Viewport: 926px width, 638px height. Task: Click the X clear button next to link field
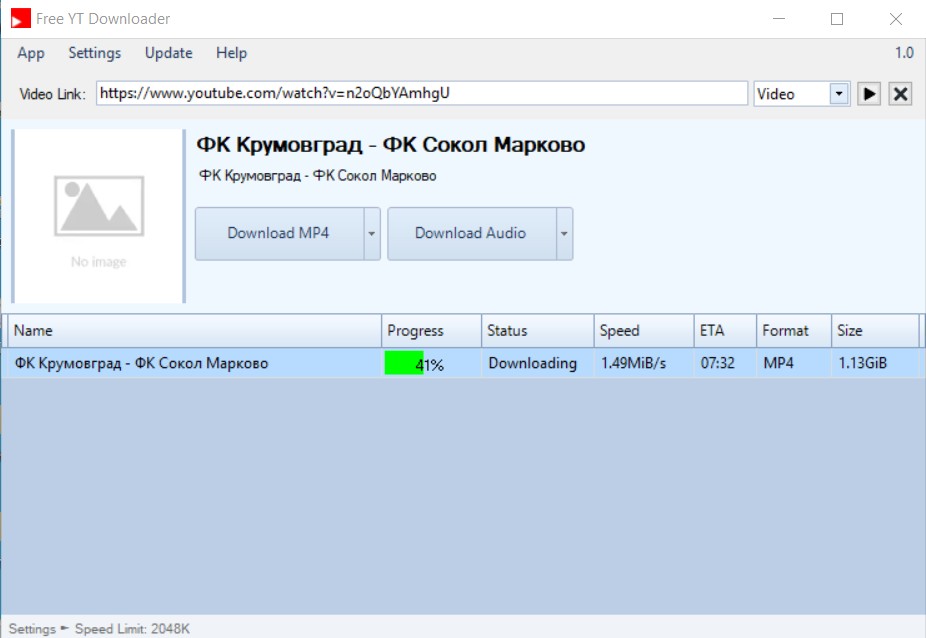click(x=900, y=94)
